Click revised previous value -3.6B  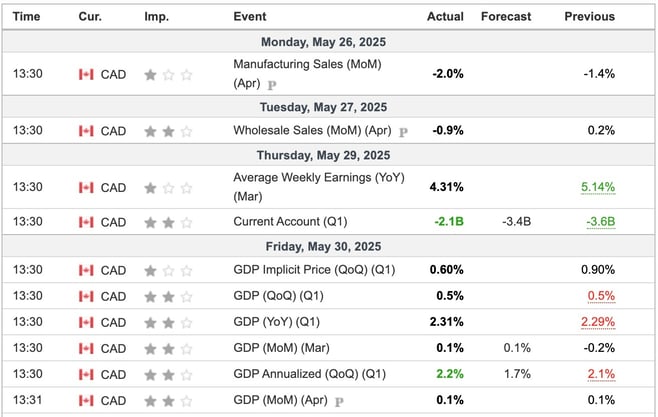coord(601,222)
